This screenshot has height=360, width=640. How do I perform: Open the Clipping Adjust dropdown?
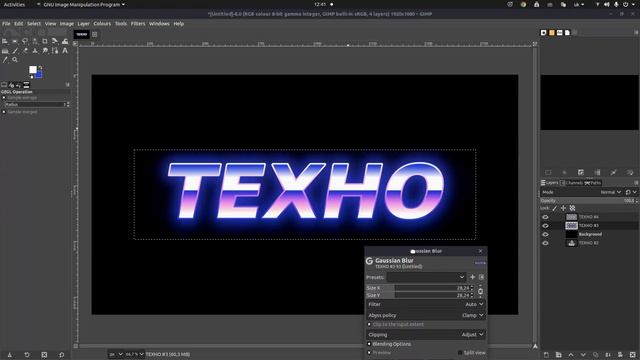425,335
